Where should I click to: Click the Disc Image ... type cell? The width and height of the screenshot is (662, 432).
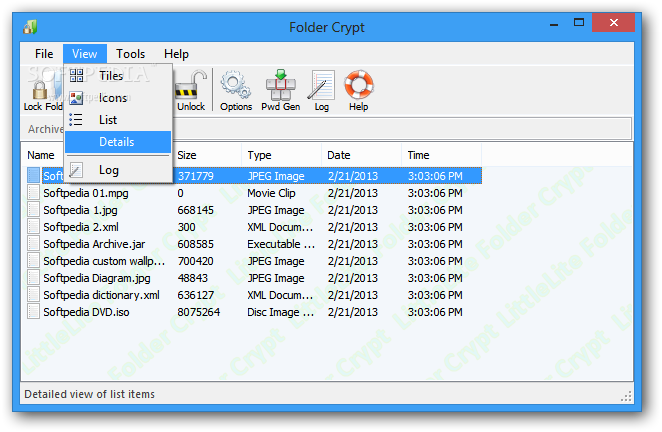[280, 312]
